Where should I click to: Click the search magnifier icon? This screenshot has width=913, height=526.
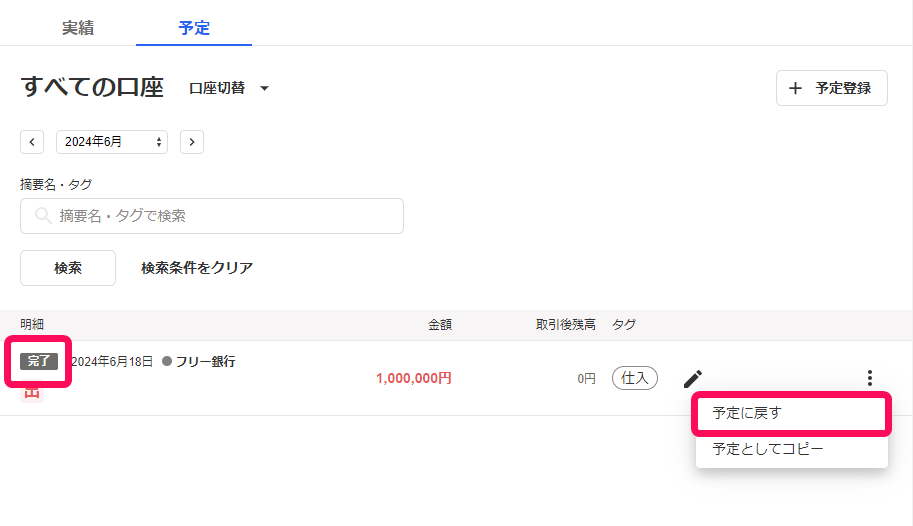click(x=43, y=216)
